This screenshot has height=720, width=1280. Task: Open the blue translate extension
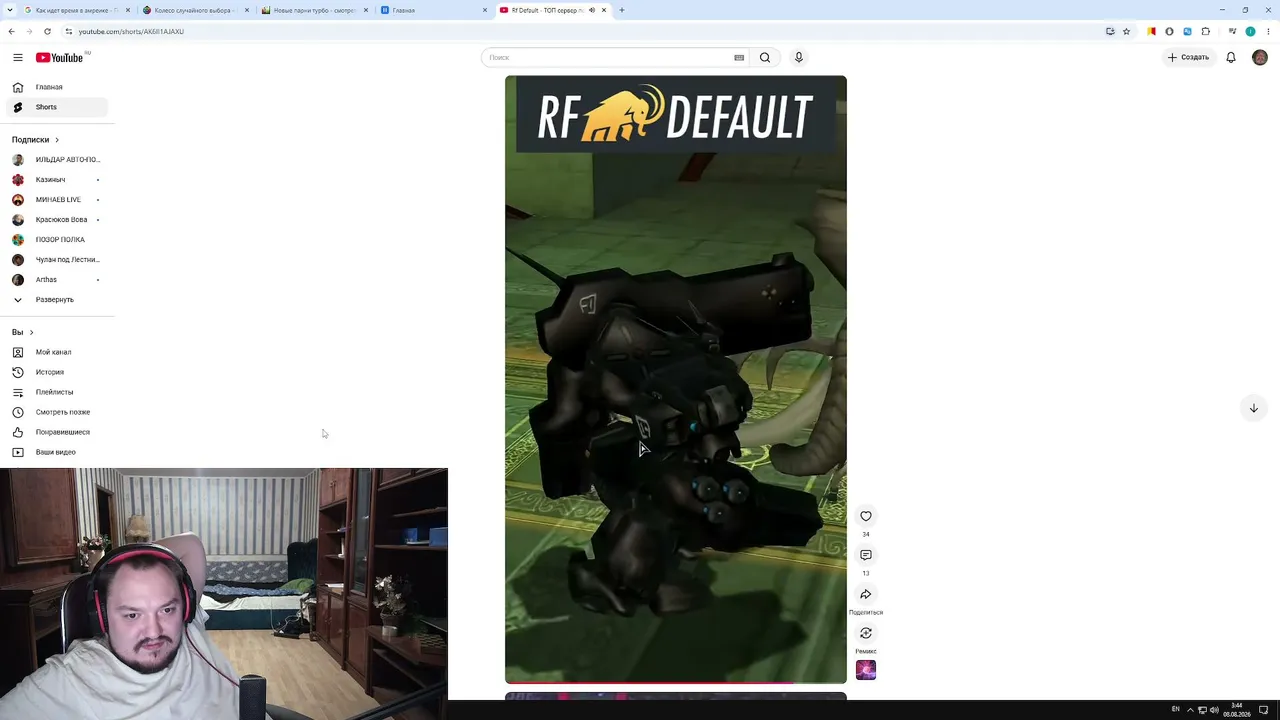point(1188,31)
